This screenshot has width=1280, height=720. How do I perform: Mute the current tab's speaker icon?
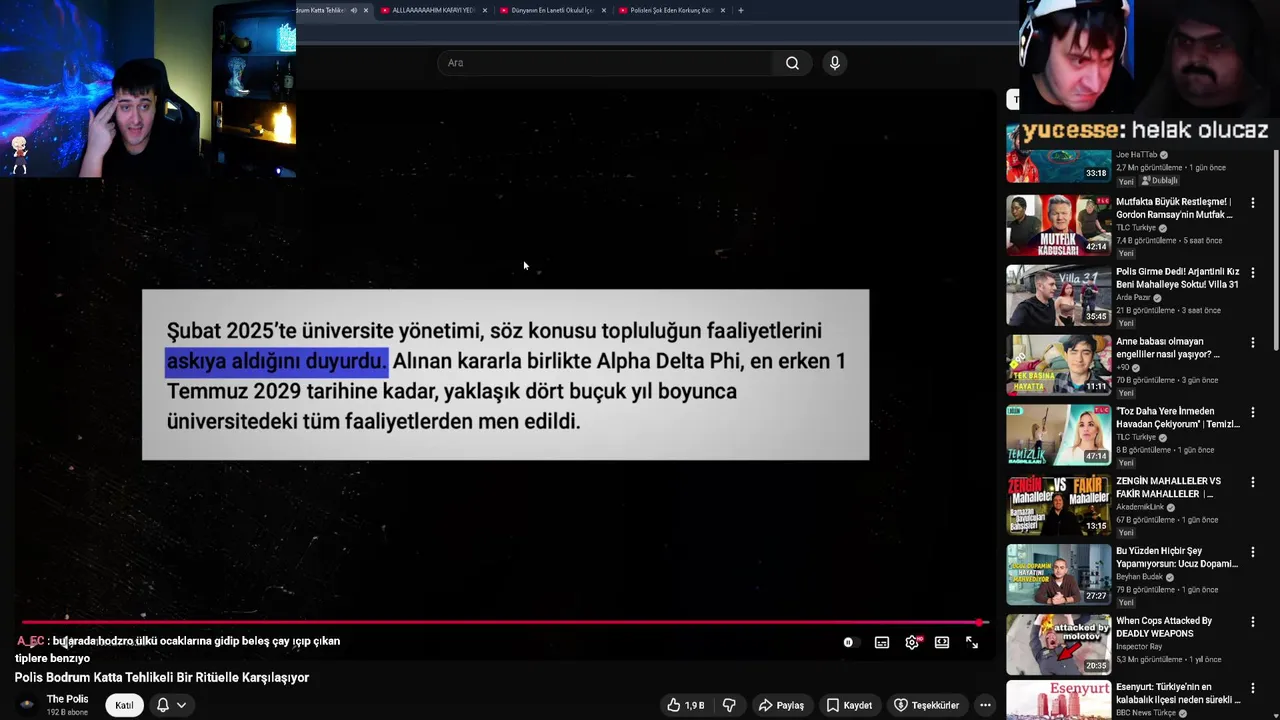tap(353, 10)
